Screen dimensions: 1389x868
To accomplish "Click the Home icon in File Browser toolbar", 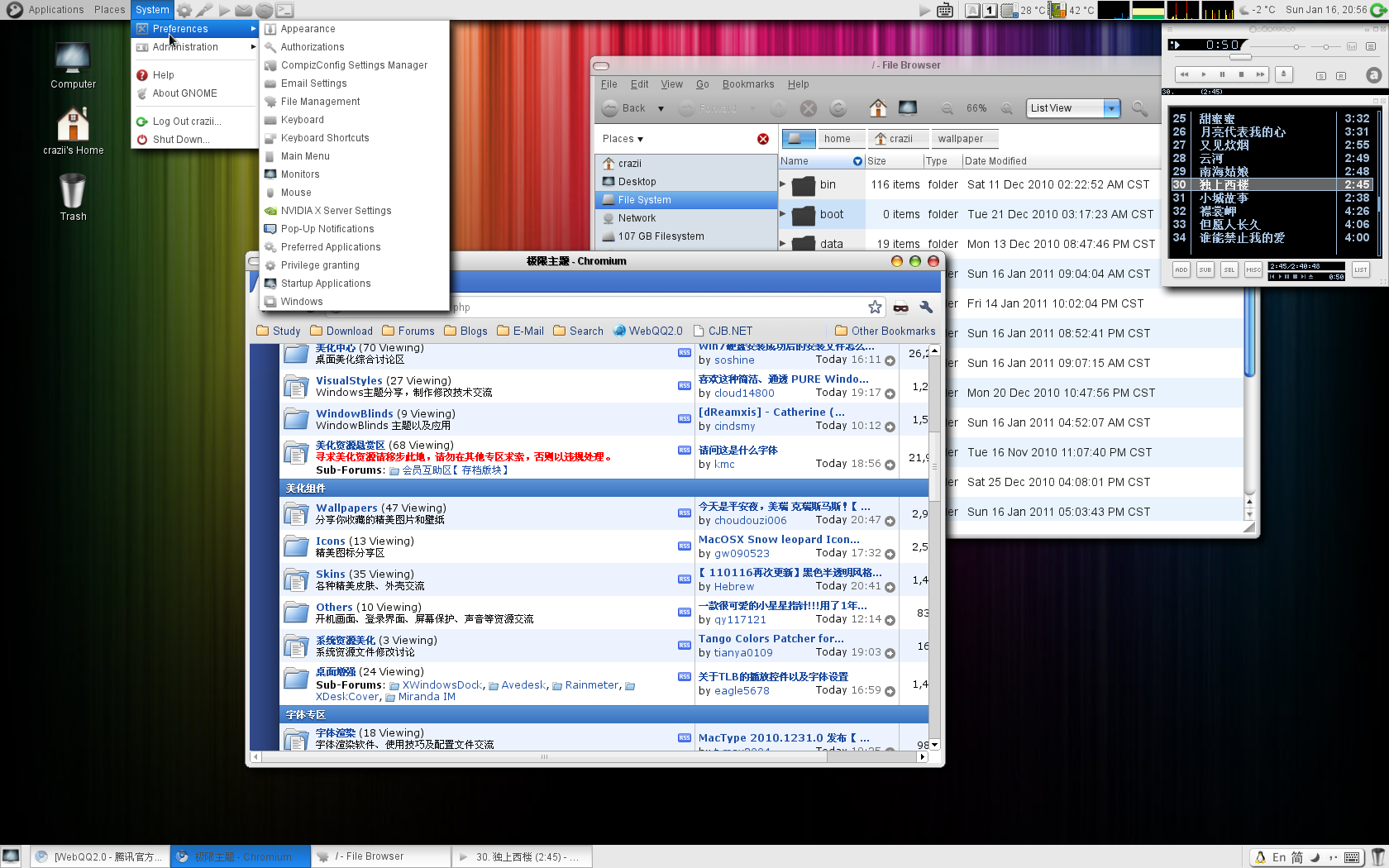I will pyautogui.click(x=877, y=108).
